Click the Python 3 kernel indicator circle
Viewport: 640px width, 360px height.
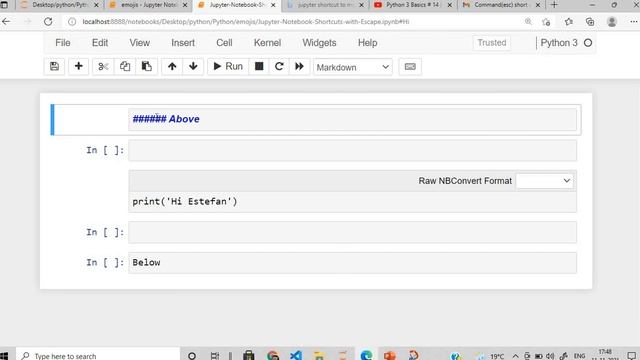point(588,43)
